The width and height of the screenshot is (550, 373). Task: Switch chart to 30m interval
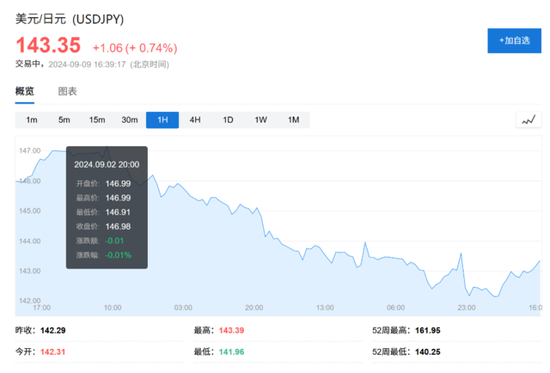[x=130, y=120]
